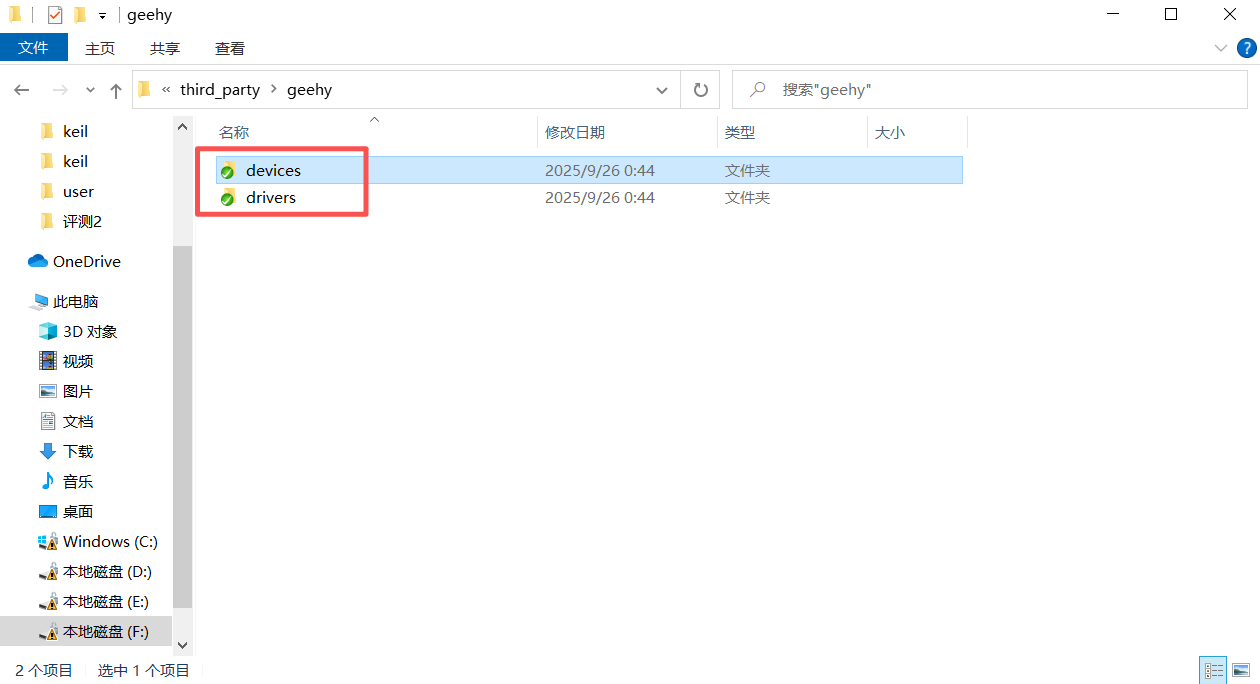This screenshot has height=684, width=1260.
Task: Click the Back navigation arrow
Action: (x=22, y=90)
